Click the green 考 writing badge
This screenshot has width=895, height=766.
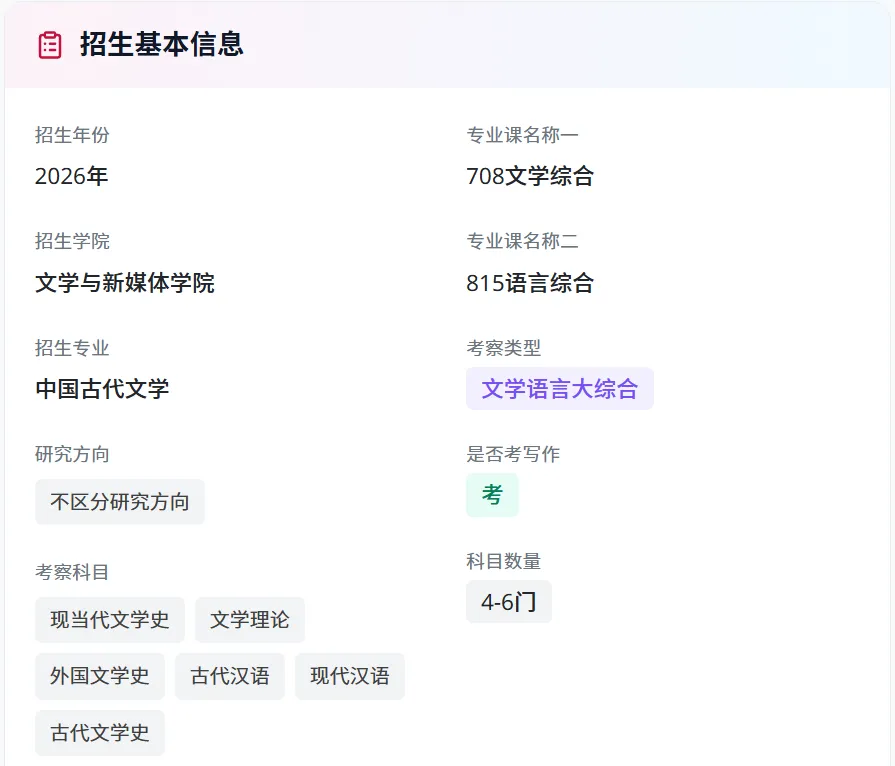point(492,495)
